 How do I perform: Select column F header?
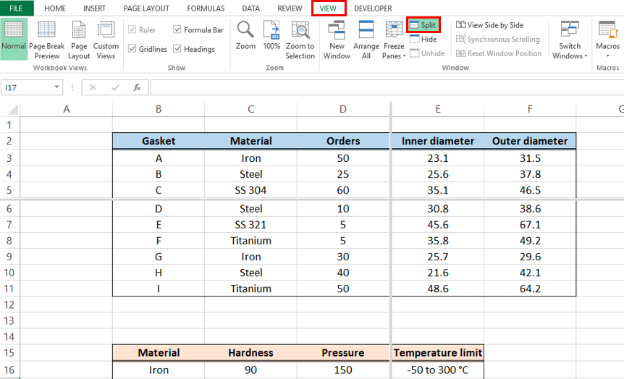point(530,109)
